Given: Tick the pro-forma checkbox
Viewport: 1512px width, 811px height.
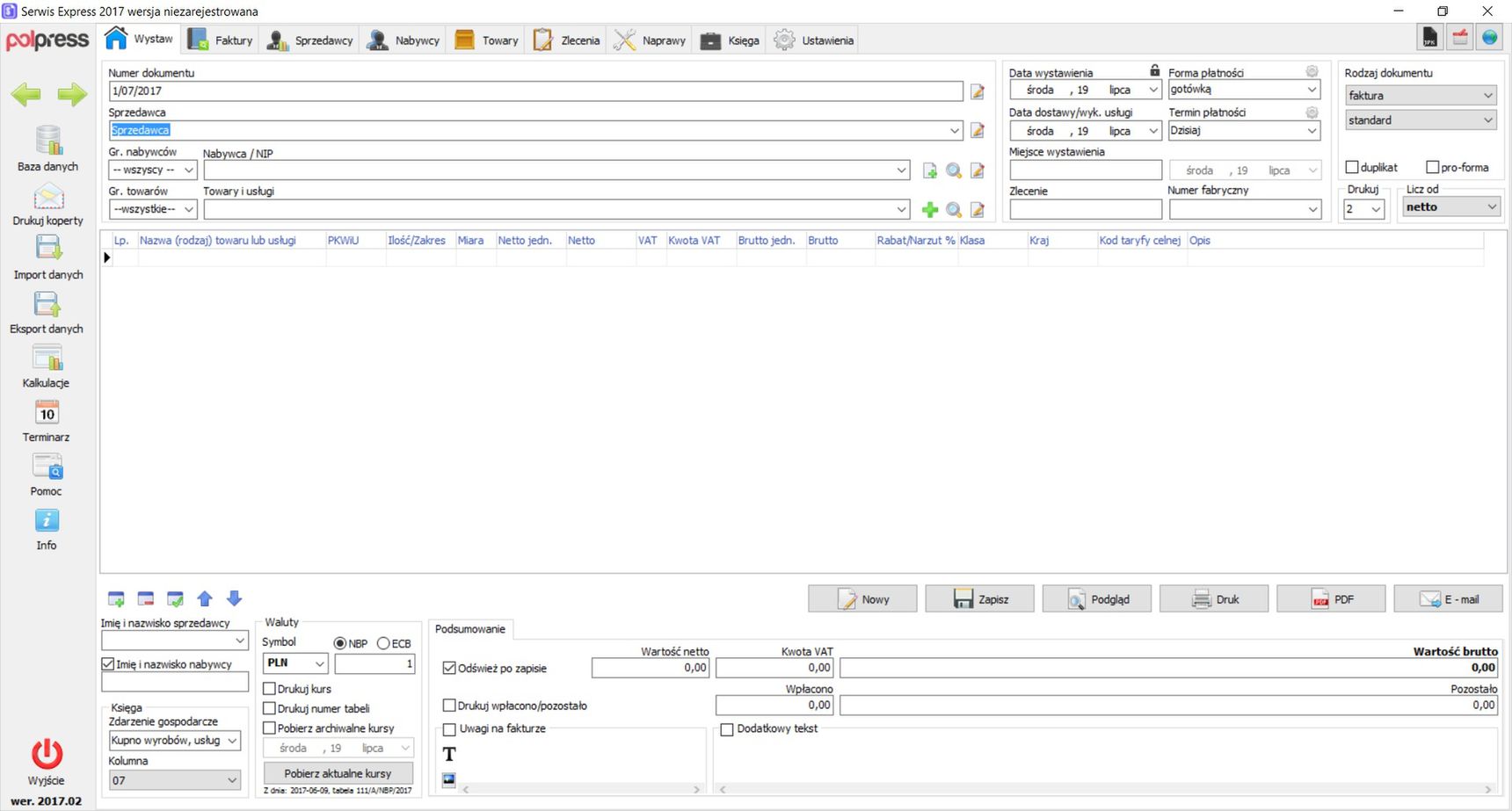Looking at the screenshot, I should tap(1432, 167).
